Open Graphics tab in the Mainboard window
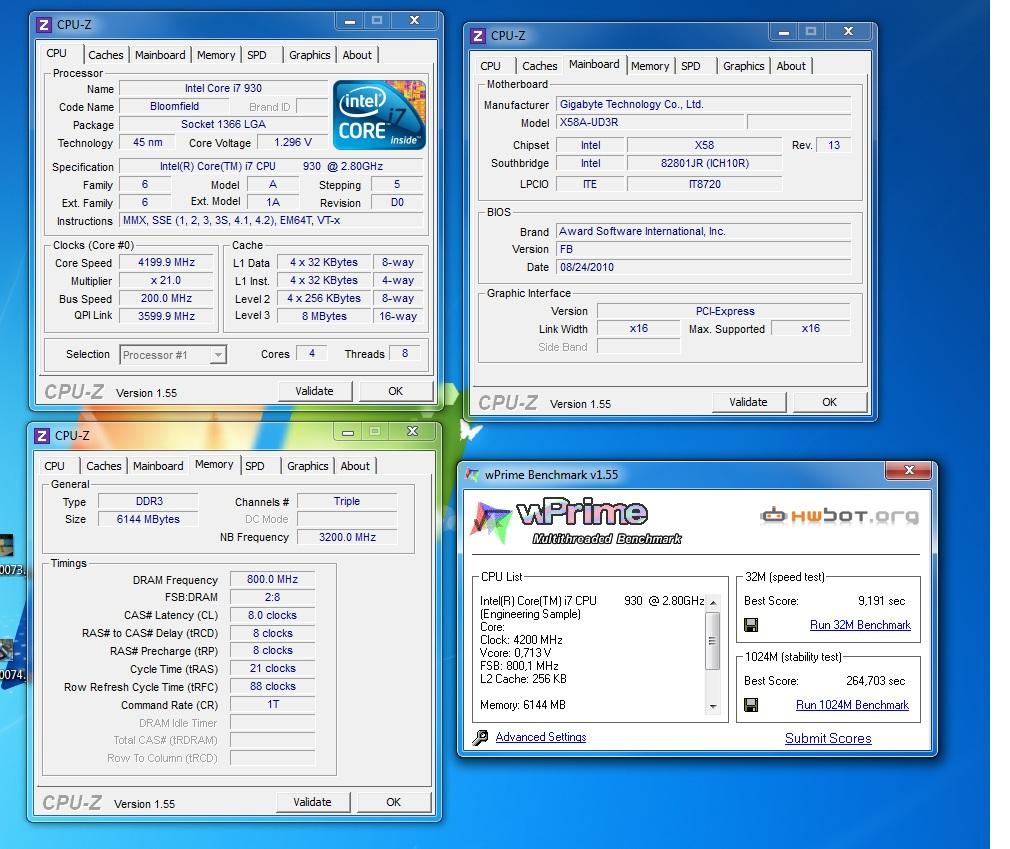The width and height of the screenshot is (1010, 849). [743, 66]
